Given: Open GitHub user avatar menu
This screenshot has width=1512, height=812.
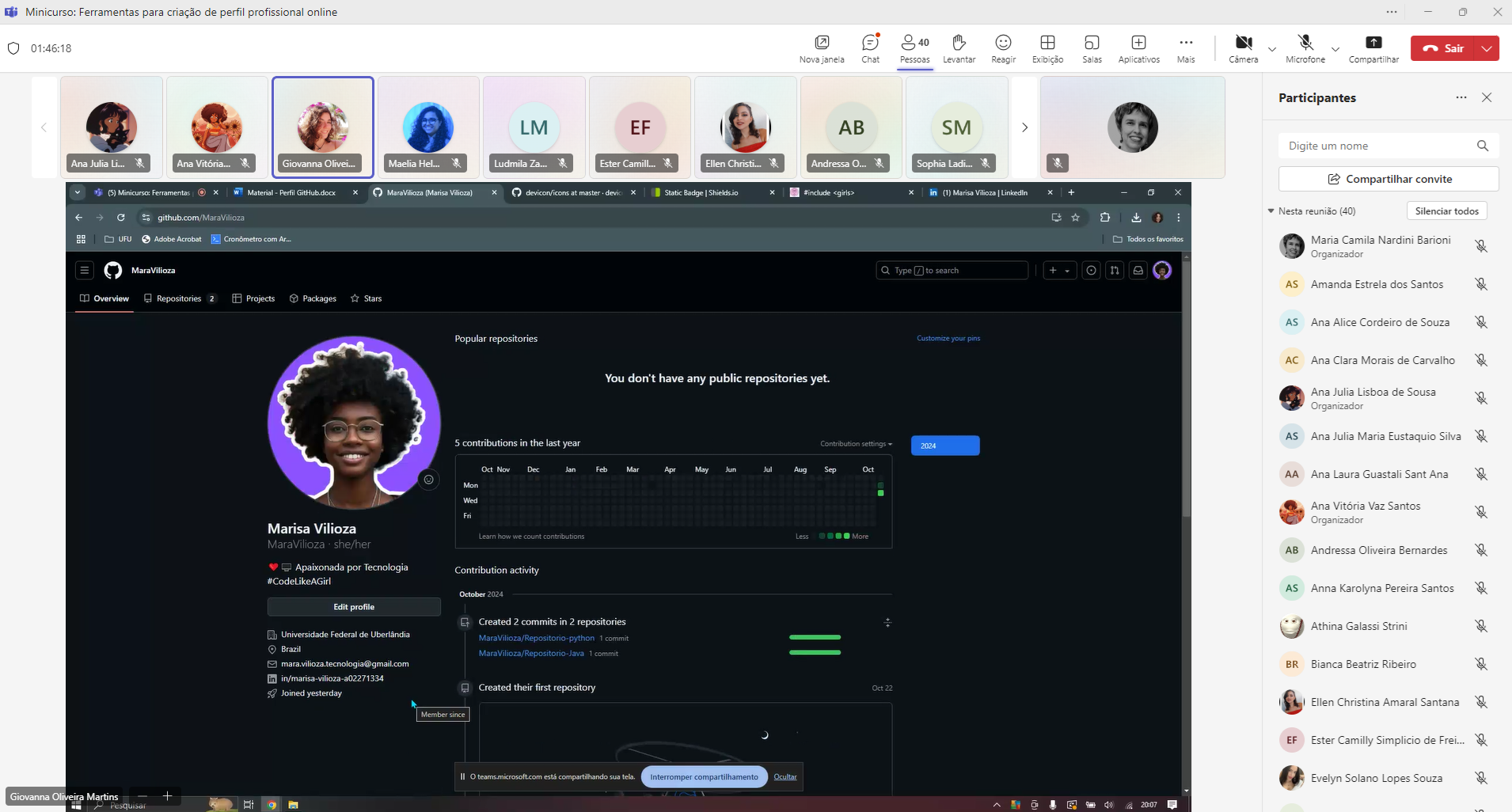Looking at the screenshot, I should point(1162,271).
